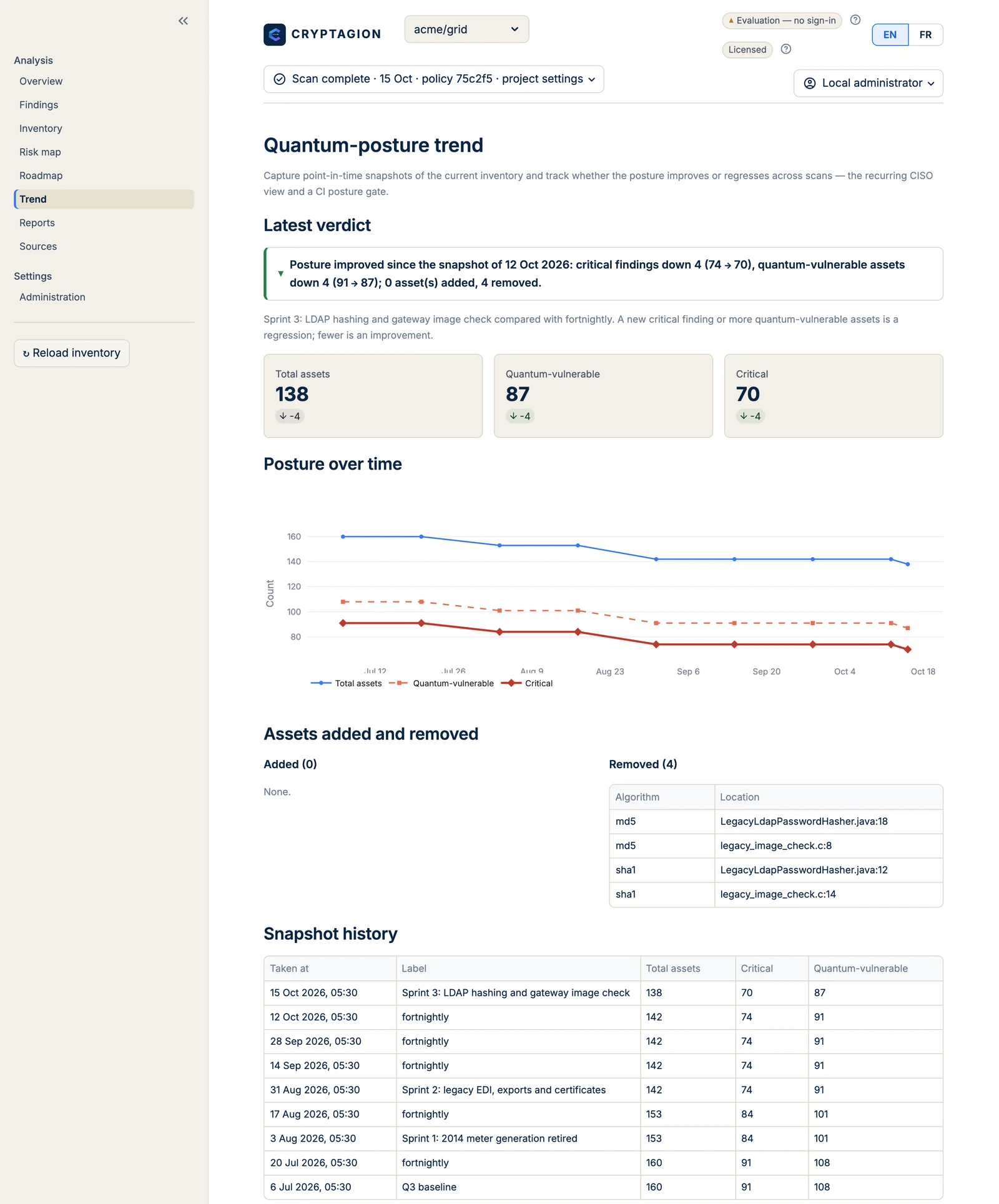
Task: Click the Licensed badge
Action: tap(747, 50)
